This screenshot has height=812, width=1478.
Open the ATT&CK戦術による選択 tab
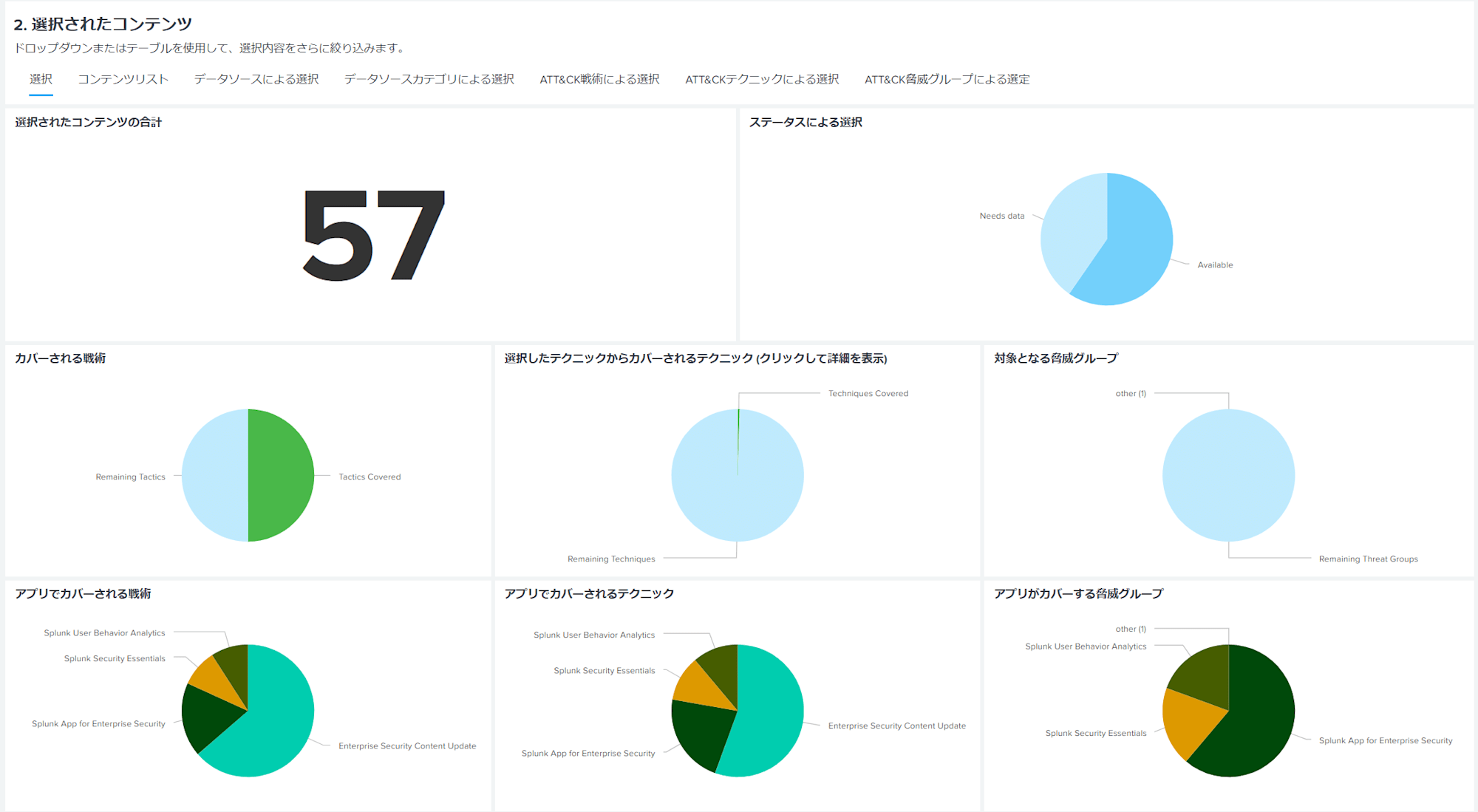[x=599, y=79]
